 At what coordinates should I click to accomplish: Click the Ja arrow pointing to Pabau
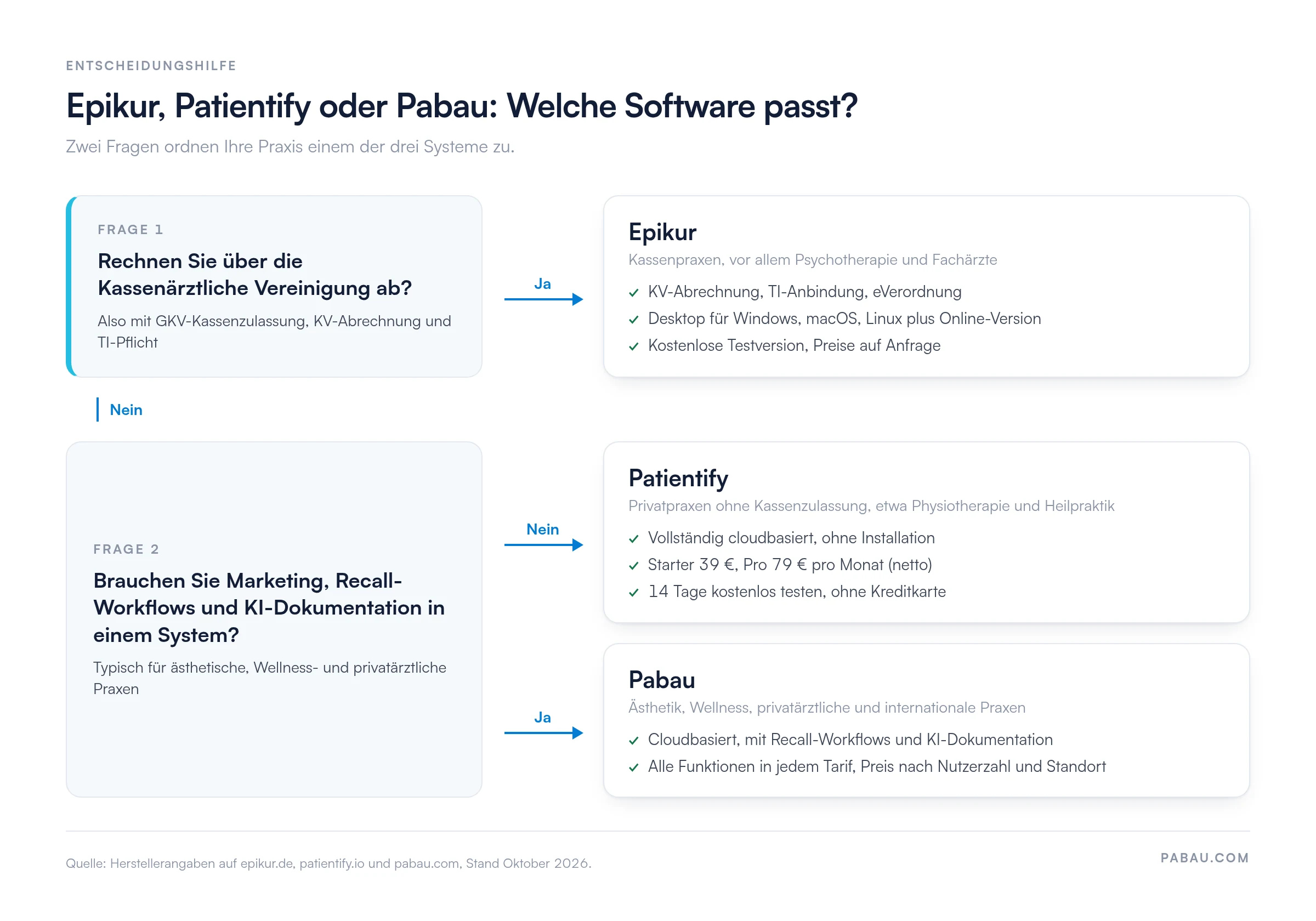543,732
